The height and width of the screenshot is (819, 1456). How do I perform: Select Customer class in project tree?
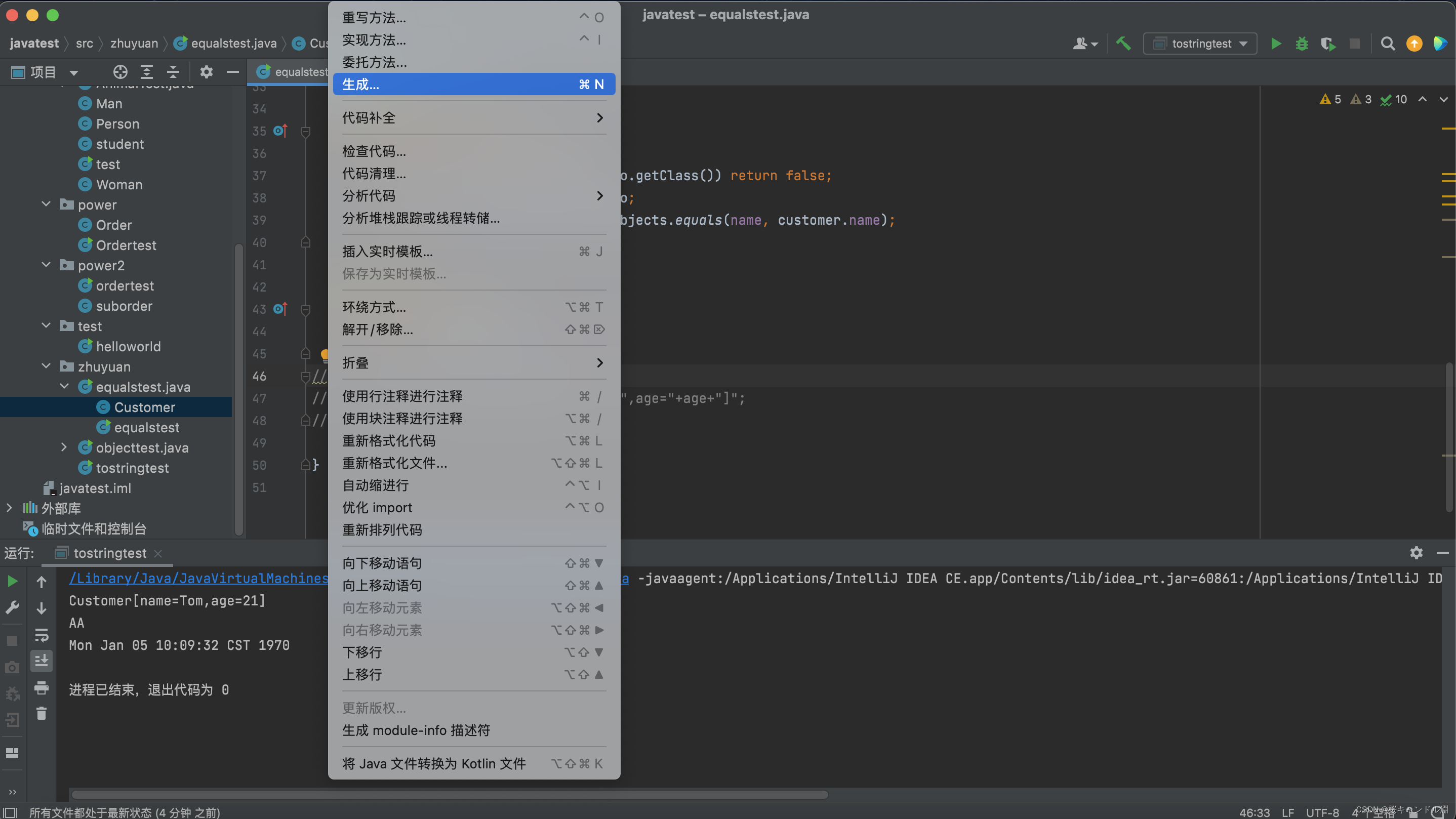pos(144,407)
